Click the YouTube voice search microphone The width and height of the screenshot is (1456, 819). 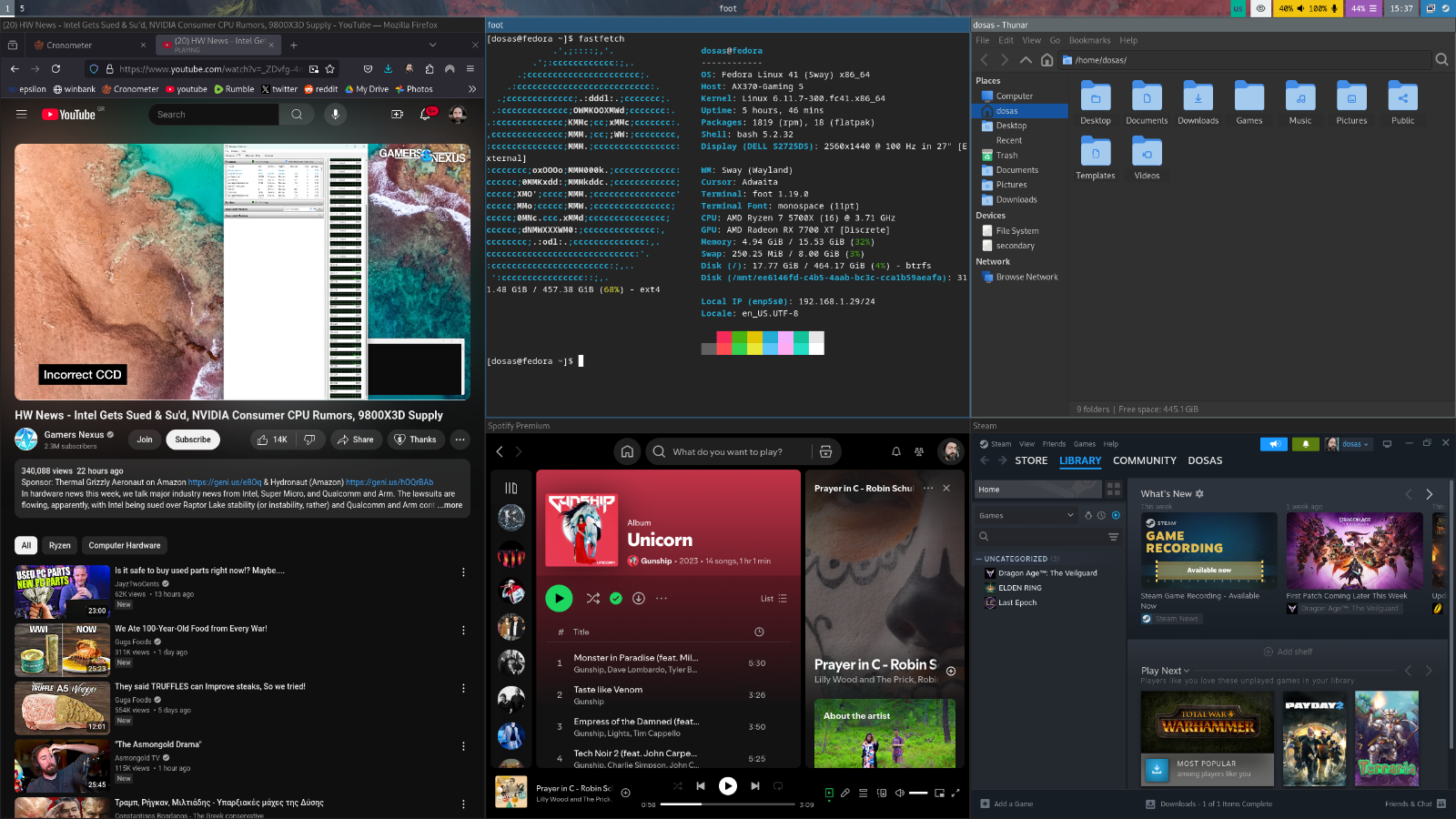(335, 114)
